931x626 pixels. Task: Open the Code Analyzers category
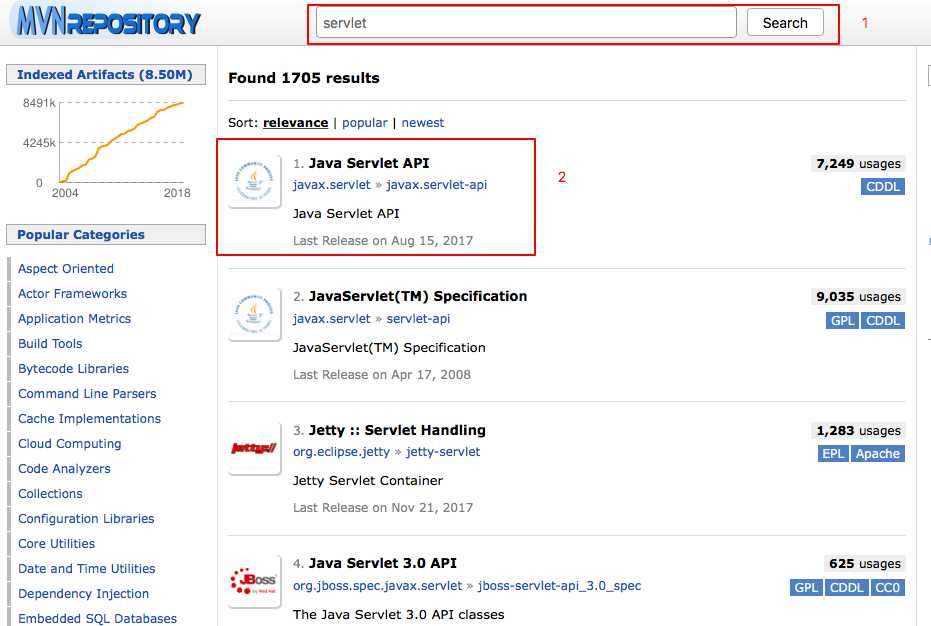(64, 468)
